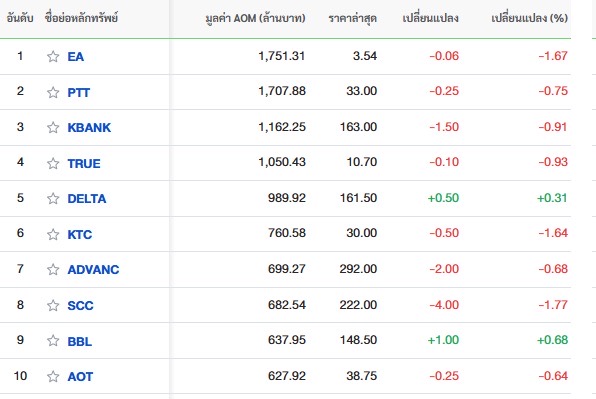Select the star next to BBL
Image resolution: width=596 pixels, height=399 pixels.
coord(53,340)
